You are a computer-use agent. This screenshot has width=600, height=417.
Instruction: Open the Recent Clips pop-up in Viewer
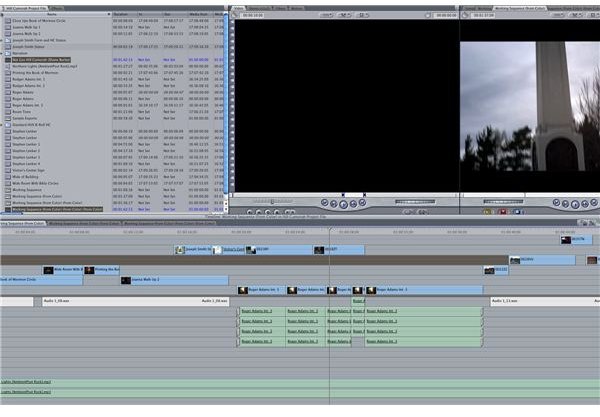tap(409, 212)
